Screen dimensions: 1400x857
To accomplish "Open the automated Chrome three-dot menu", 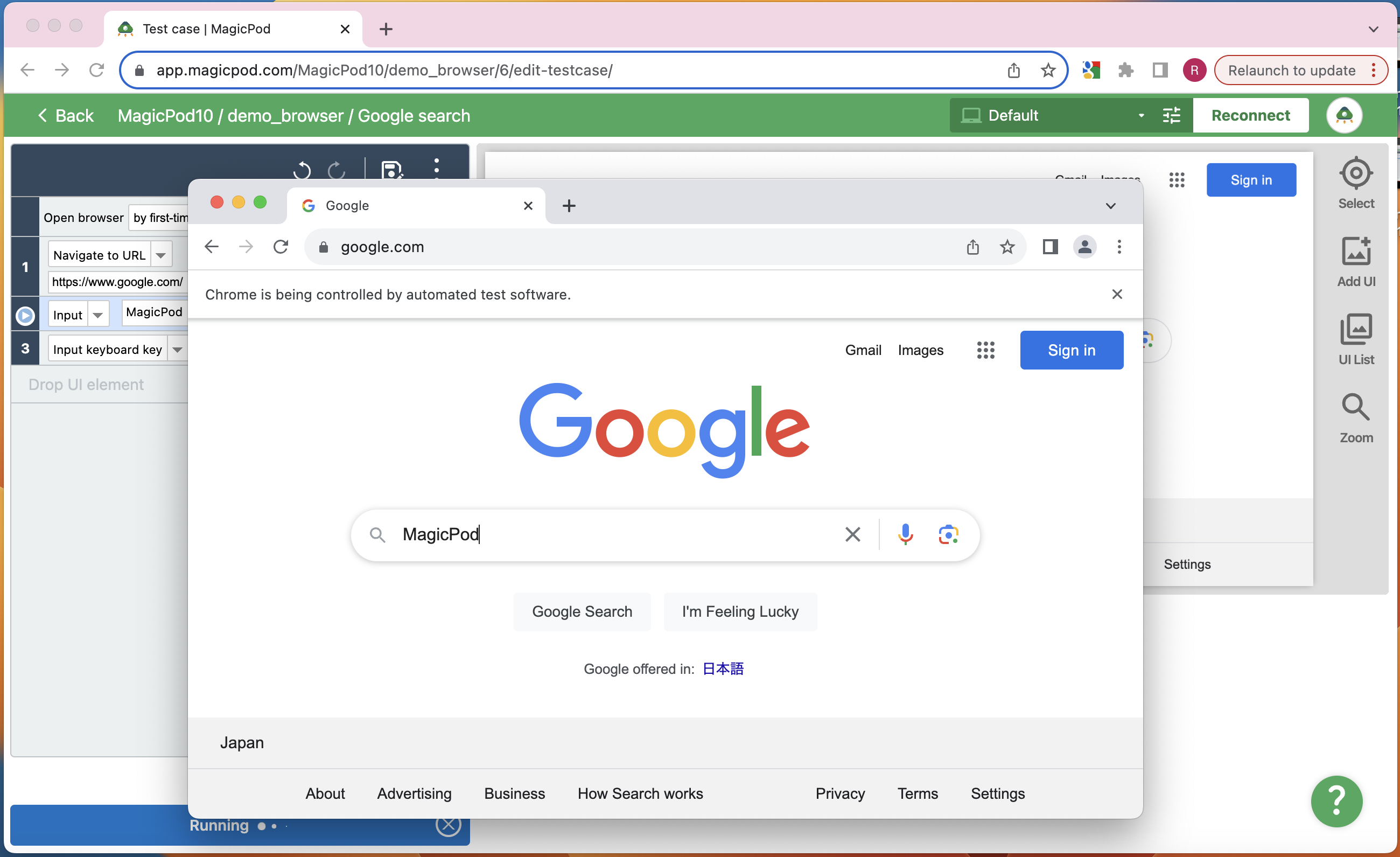I will click(x=1119, y=247).
